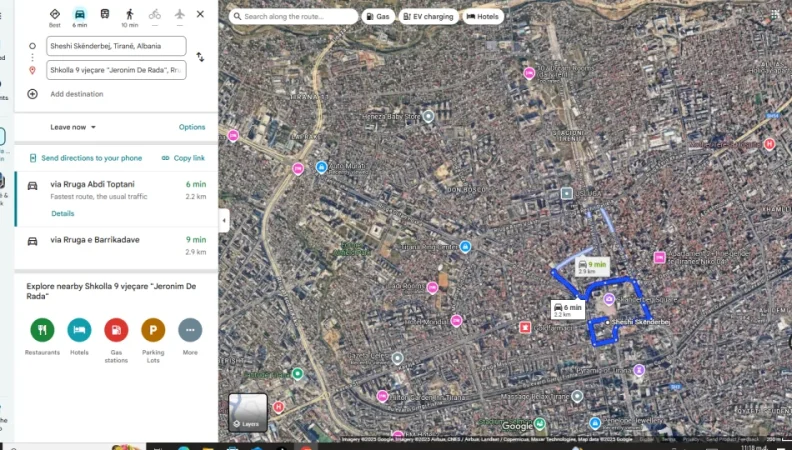Toggle the EV charging filter chip
Image resolution: width=792 pixels, height=450 pixels.
click(427, 17)
